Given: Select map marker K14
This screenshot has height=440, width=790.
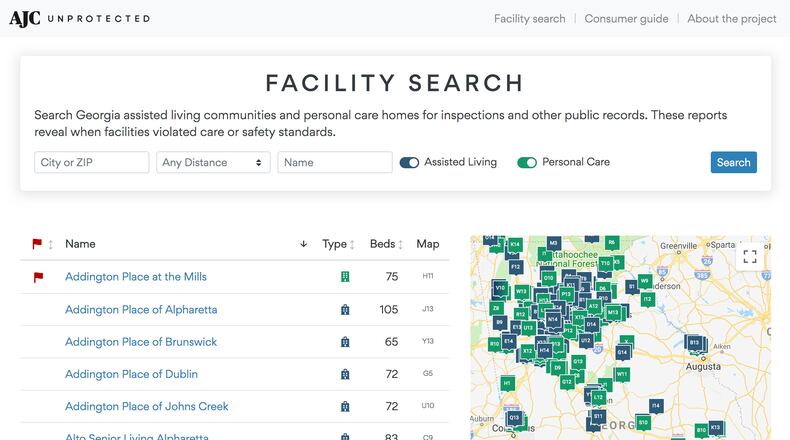Looking at the screenshot, I should pyautogui.click(x=515, y=245).
